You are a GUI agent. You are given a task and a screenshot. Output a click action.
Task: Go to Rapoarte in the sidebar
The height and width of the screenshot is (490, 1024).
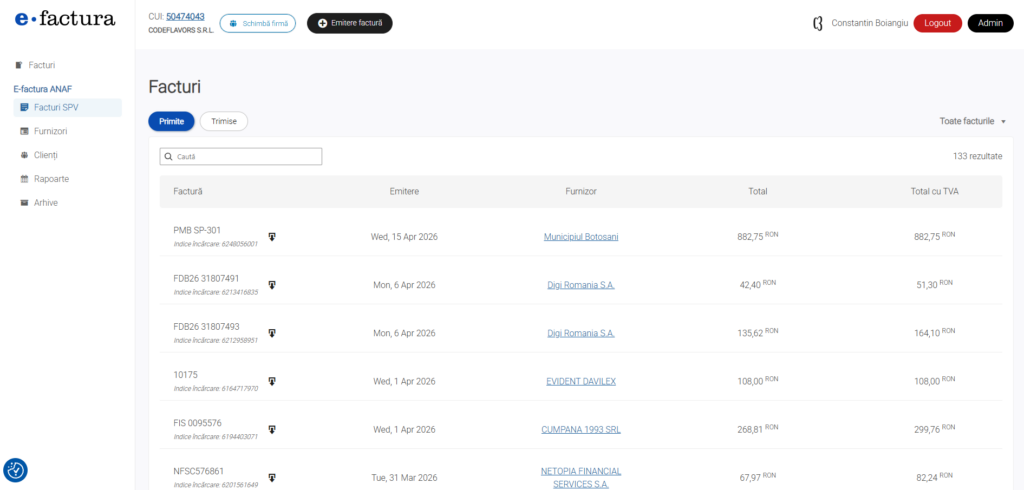point(50,179)
